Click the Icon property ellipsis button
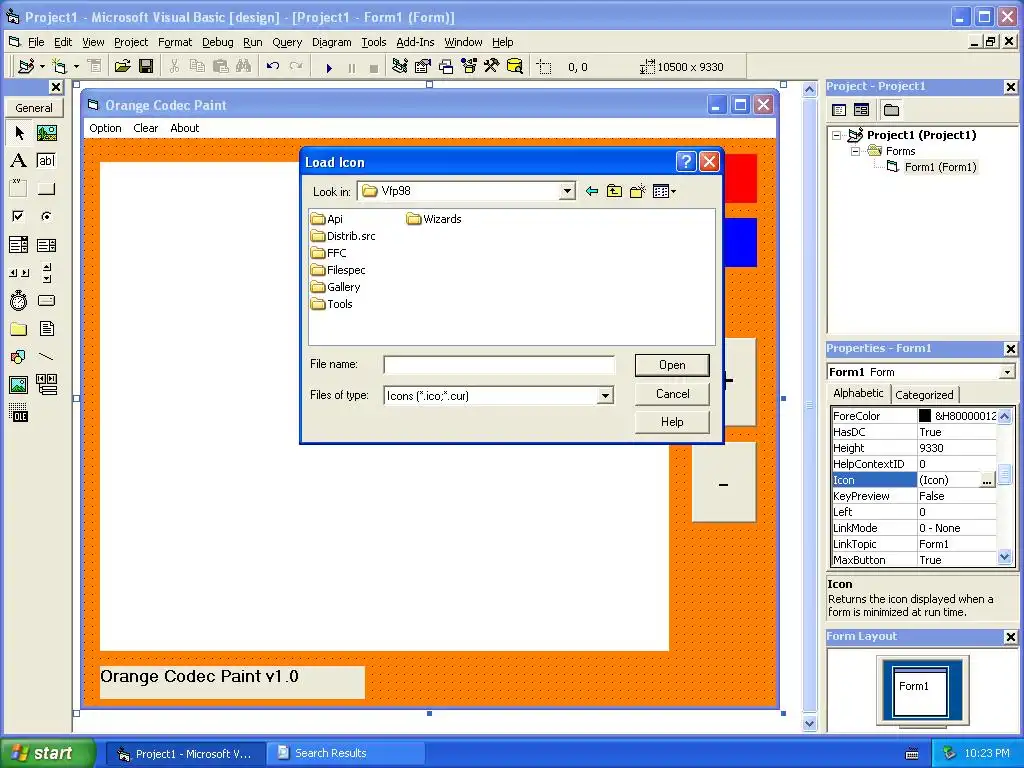This screenshot has height=768, width=1024. point(987,480)
